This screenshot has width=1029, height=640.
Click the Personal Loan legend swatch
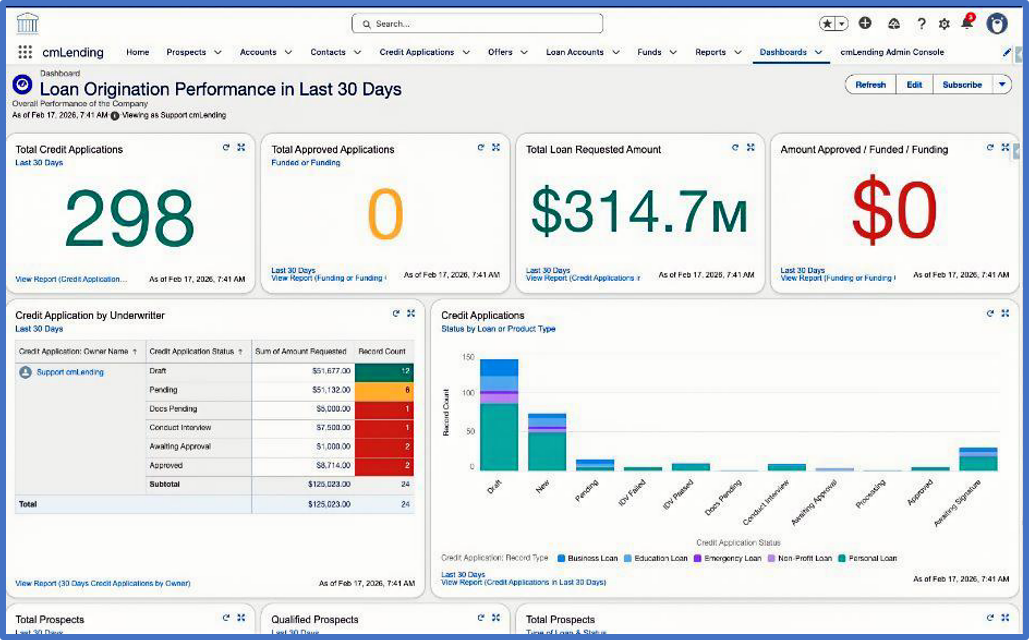click(842, 559)
